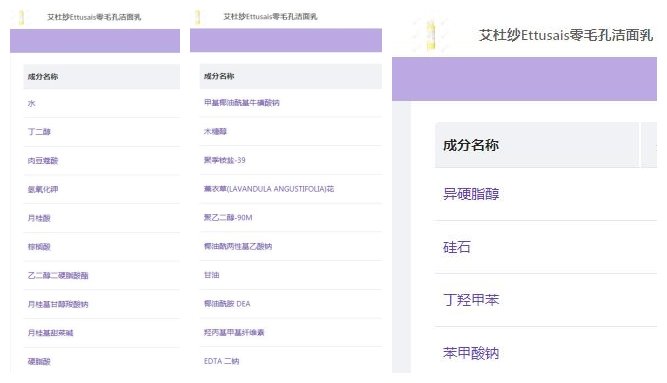Select the 月桂酸 ingredient row
667x383 pixels.
pos(102,218)
